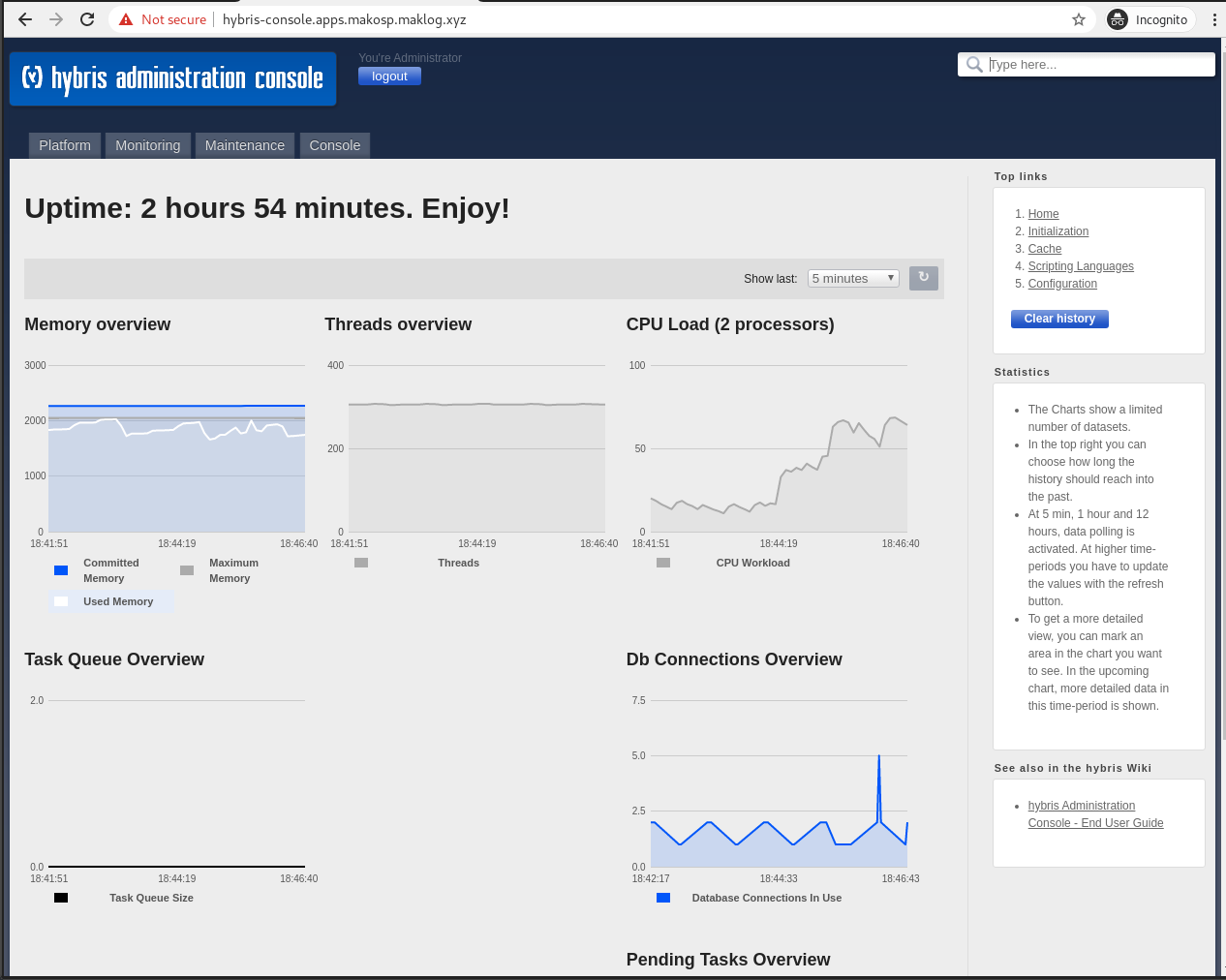Click the Db Connections Overview chart
Image resolution: width=1226 pixels, height=980 pixels.
(x=779, y=783)
